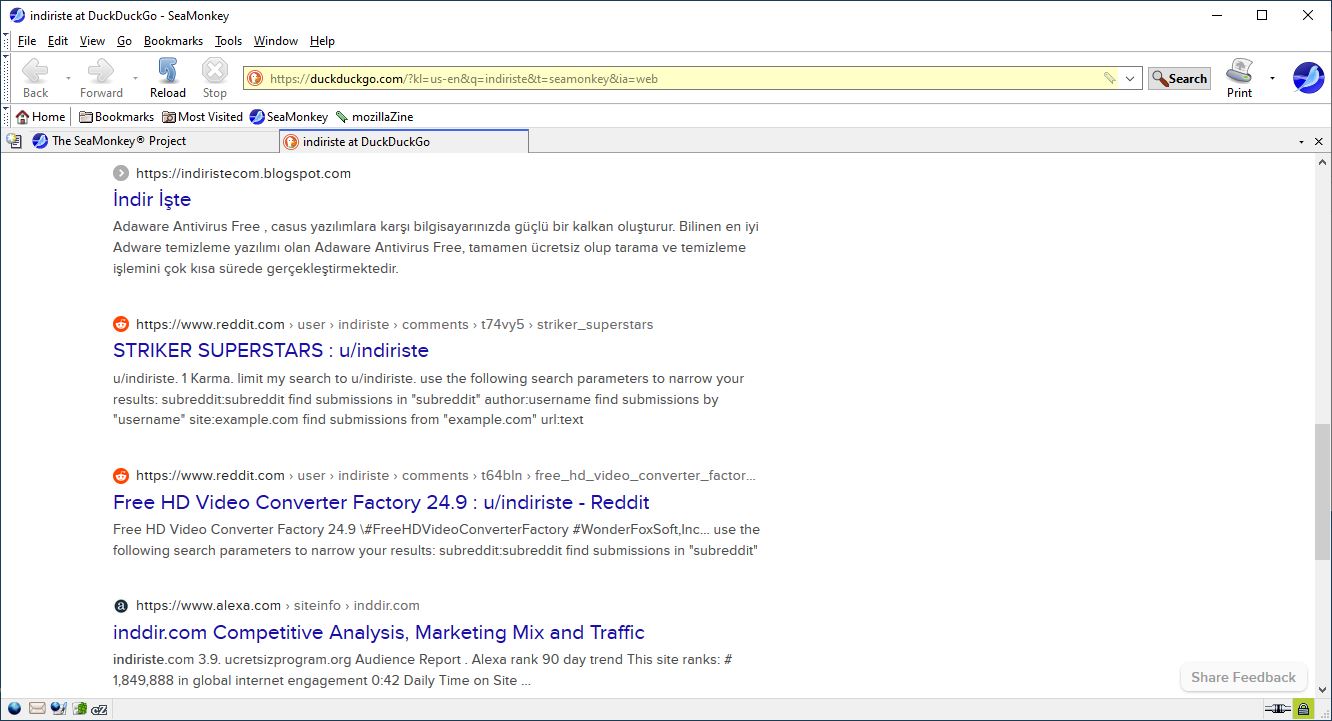Click the Share Feedback button

[x=1243, y=677]
